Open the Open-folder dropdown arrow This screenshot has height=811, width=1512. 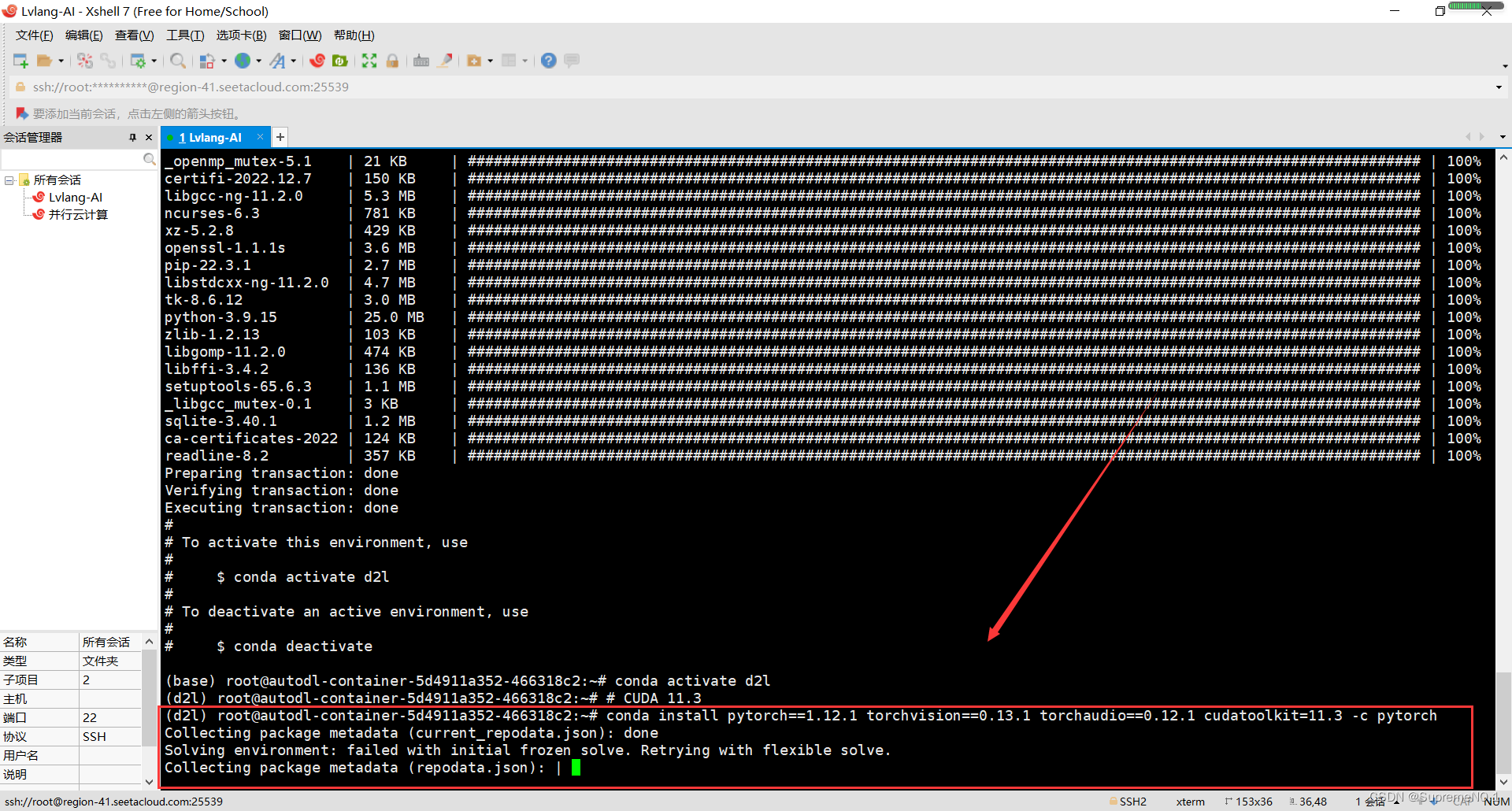click(61, 61)
